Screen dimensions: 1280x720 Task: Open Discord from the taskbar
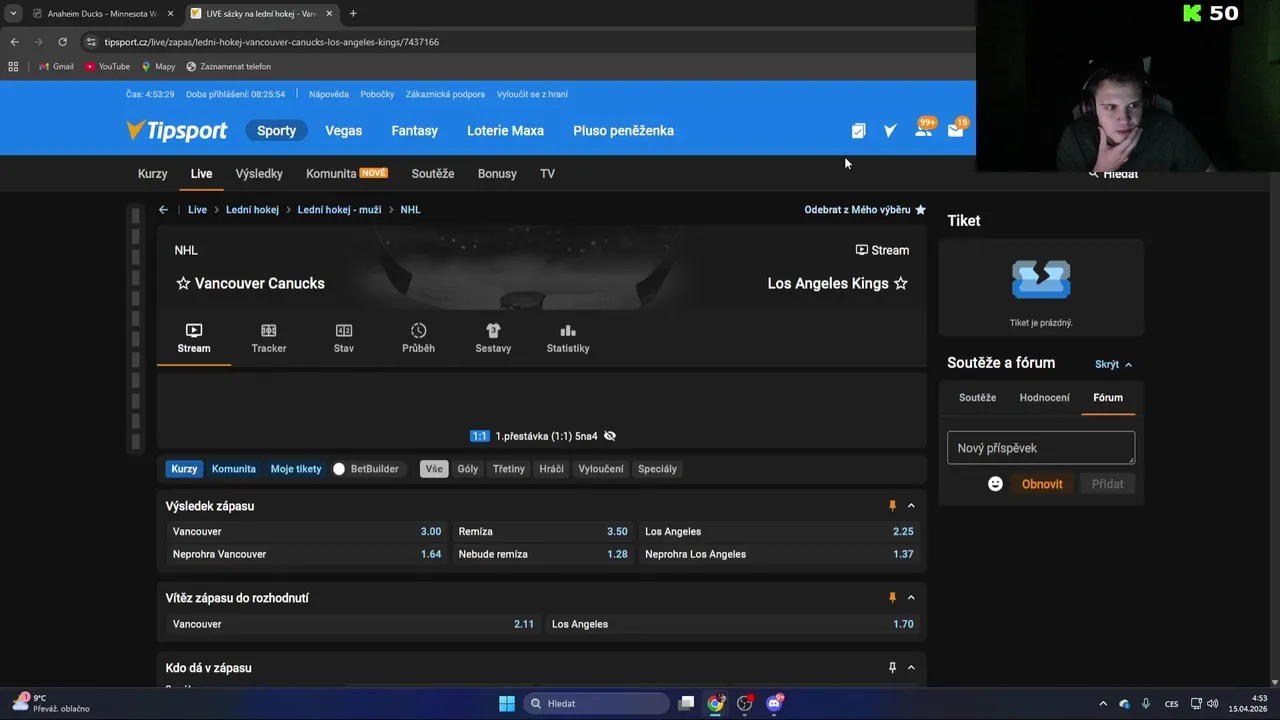(774, 703)
